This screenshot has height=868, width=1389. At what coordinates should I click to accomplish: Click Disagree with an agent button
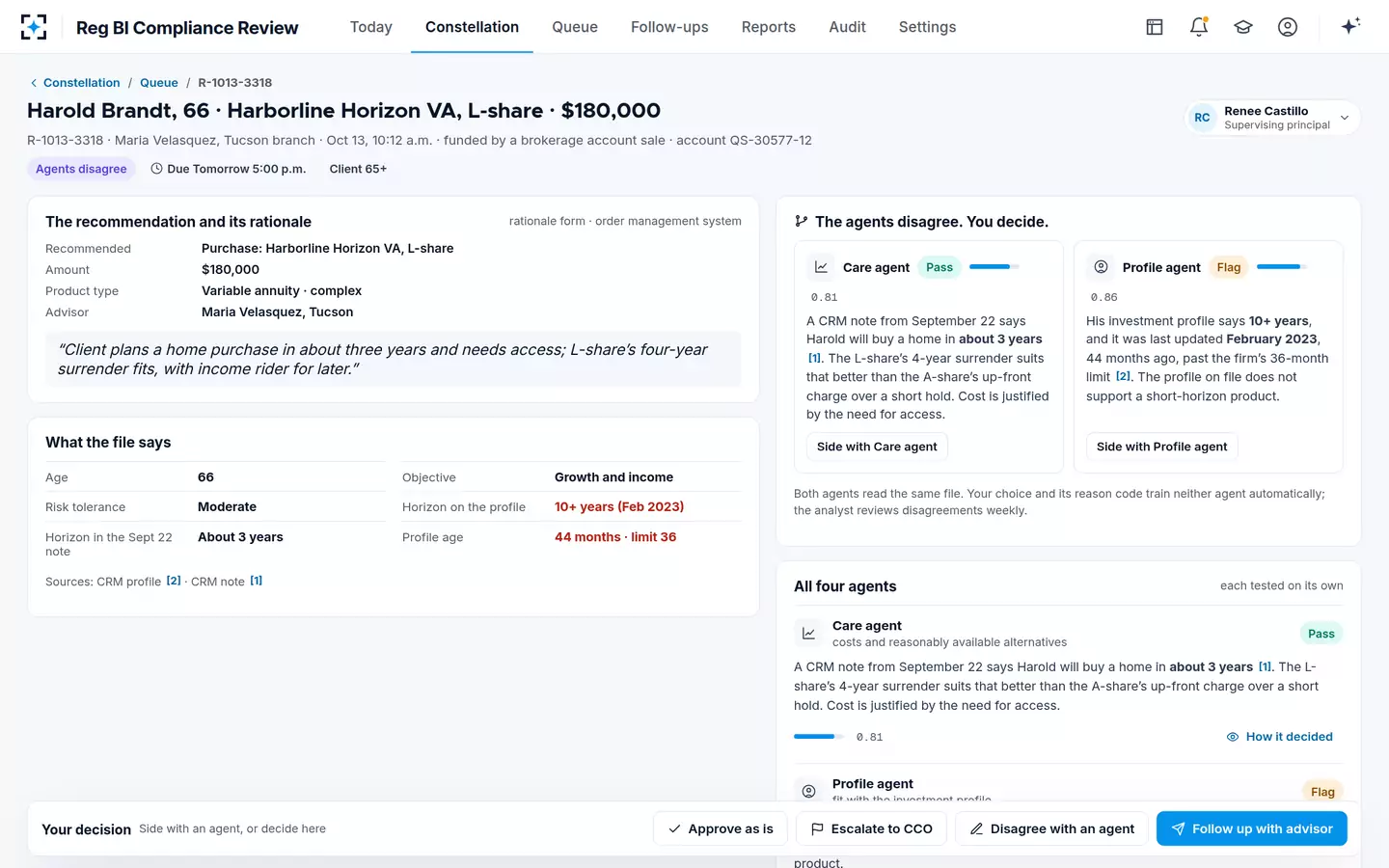(1052, 828)
